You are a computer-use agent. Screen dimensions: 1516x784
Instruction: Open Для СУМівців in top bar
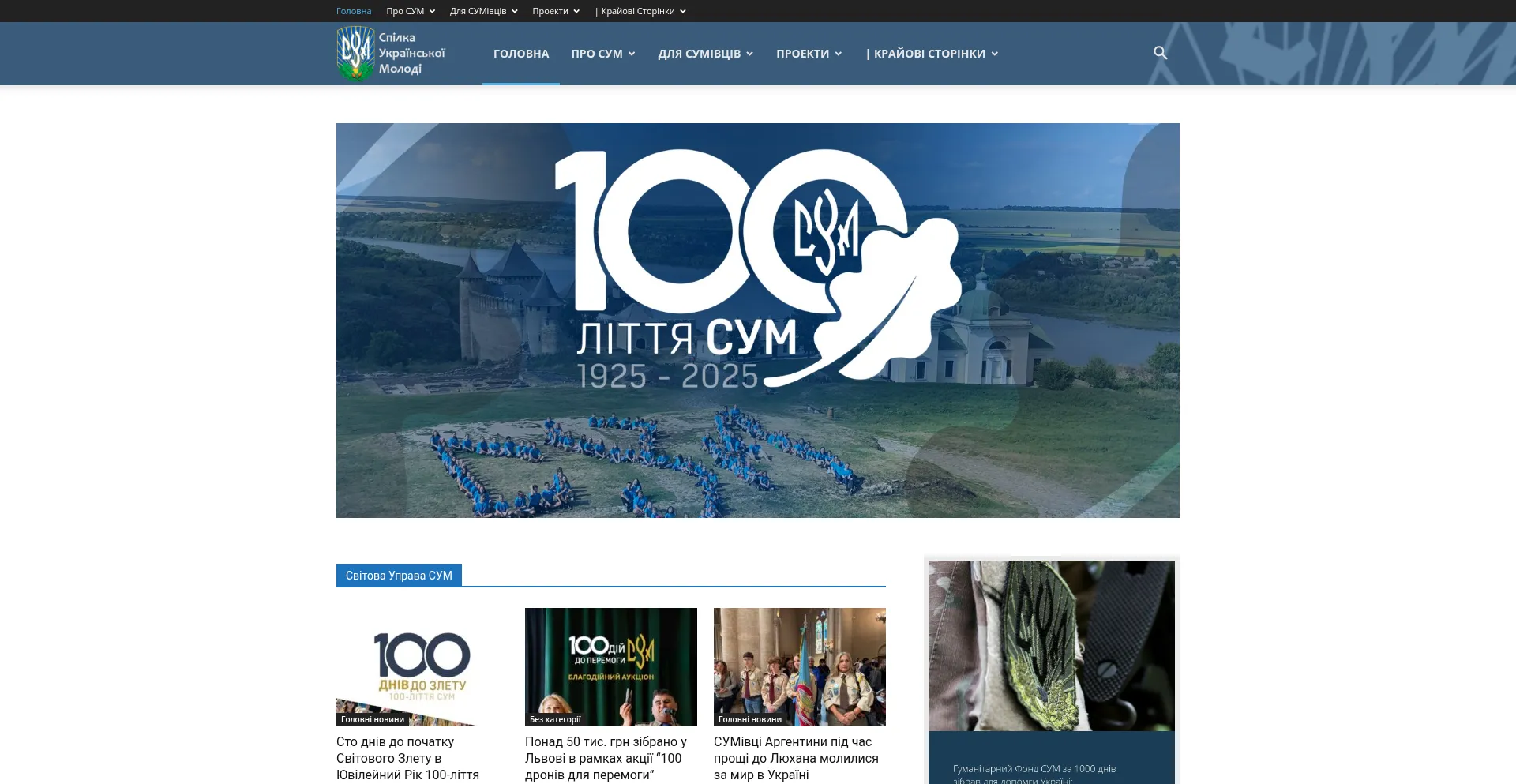483,11
